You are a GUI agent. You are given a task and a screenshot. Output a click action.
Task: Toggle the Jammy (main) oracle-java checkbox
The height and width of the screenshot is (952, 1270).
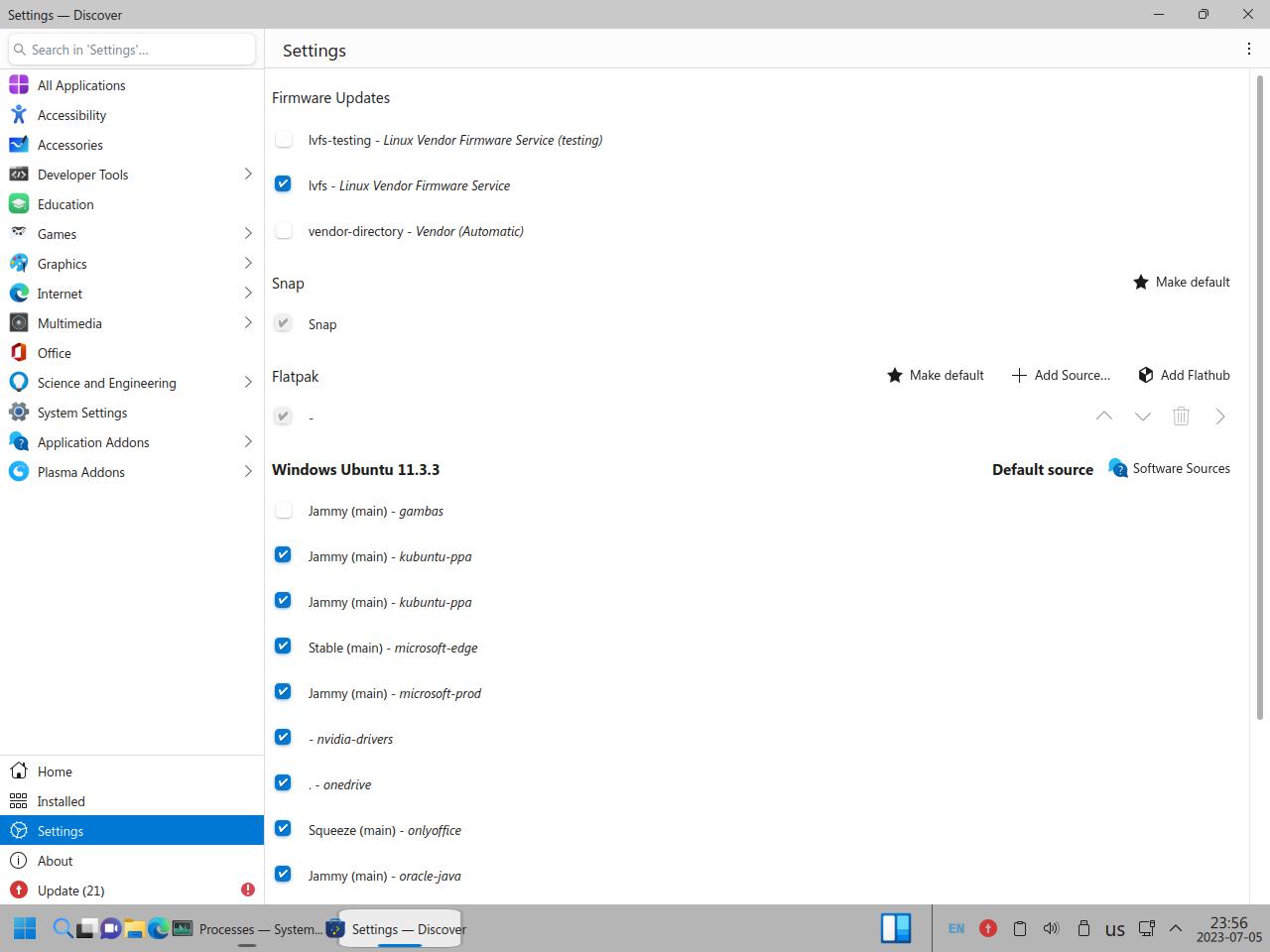pos(284,875)
